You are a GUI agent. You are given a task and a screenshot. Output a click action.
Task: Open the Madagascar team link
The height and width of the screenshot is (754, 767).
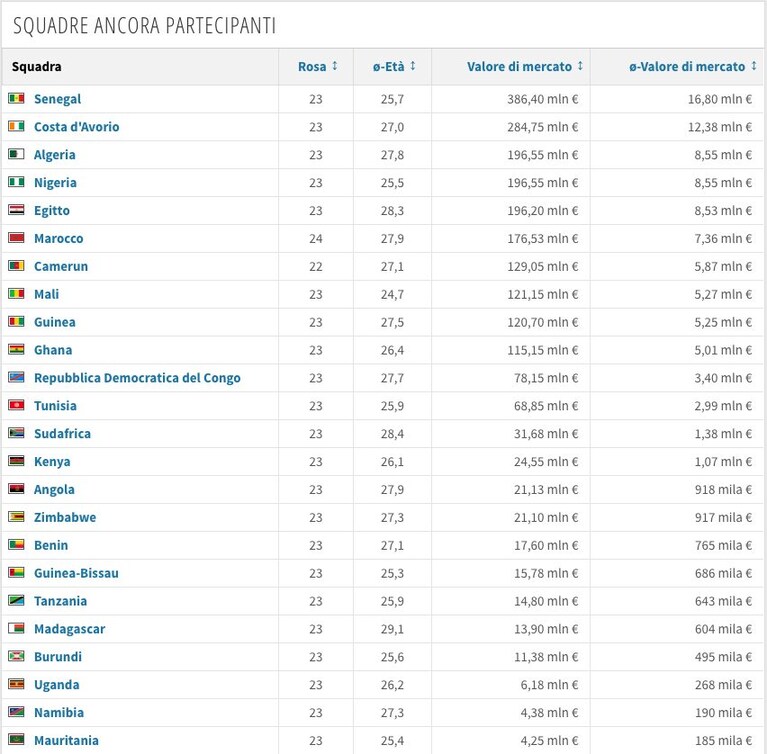point(69,629)
